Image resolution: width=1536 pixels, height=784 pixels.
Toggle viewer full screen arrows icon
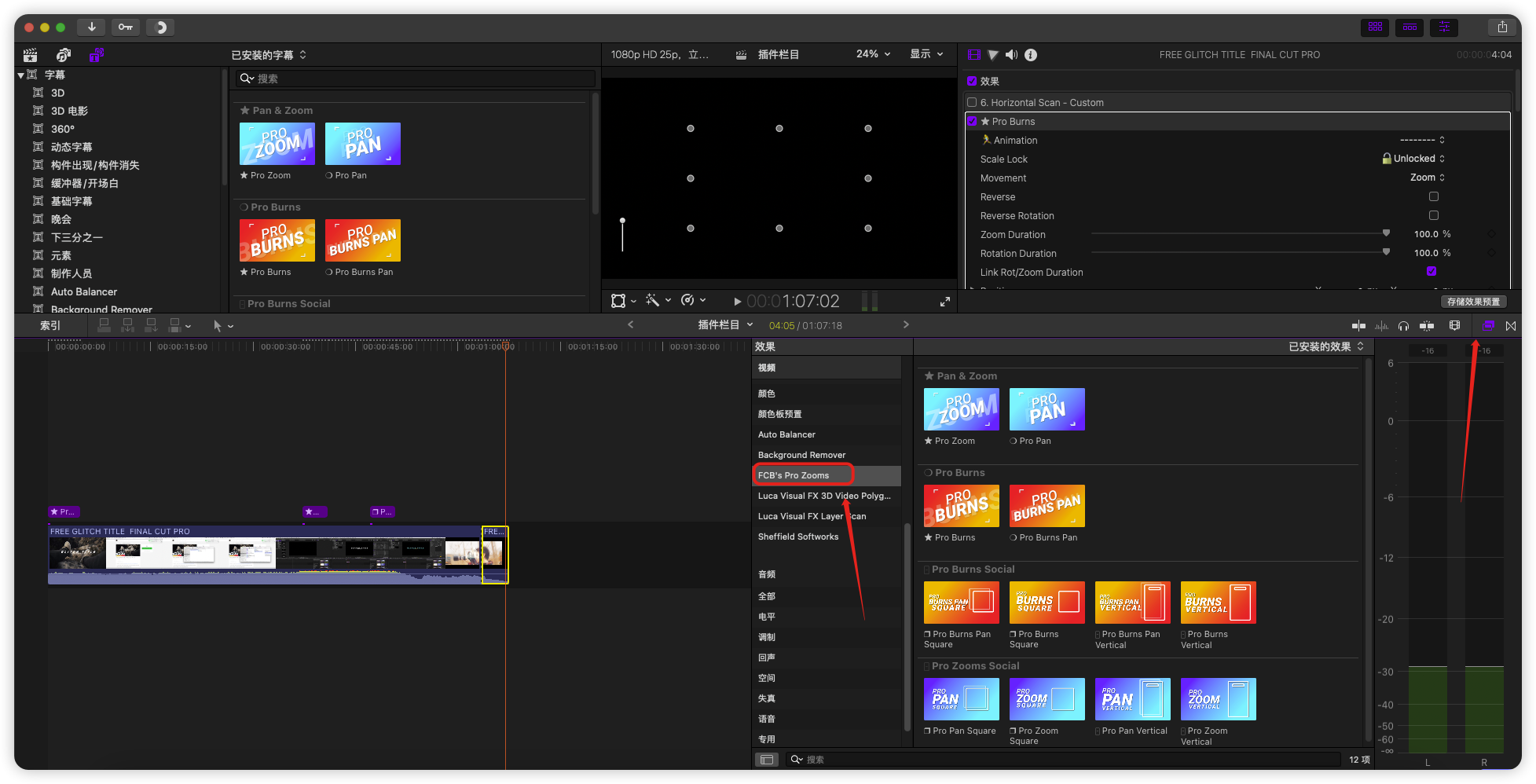coord(945,302)
